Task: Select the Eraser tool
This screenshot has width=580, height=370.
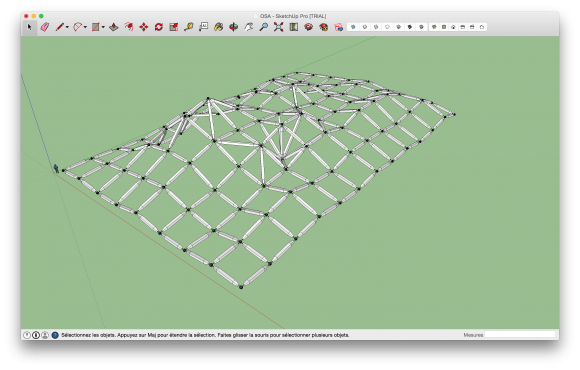Action: [45, 27]
